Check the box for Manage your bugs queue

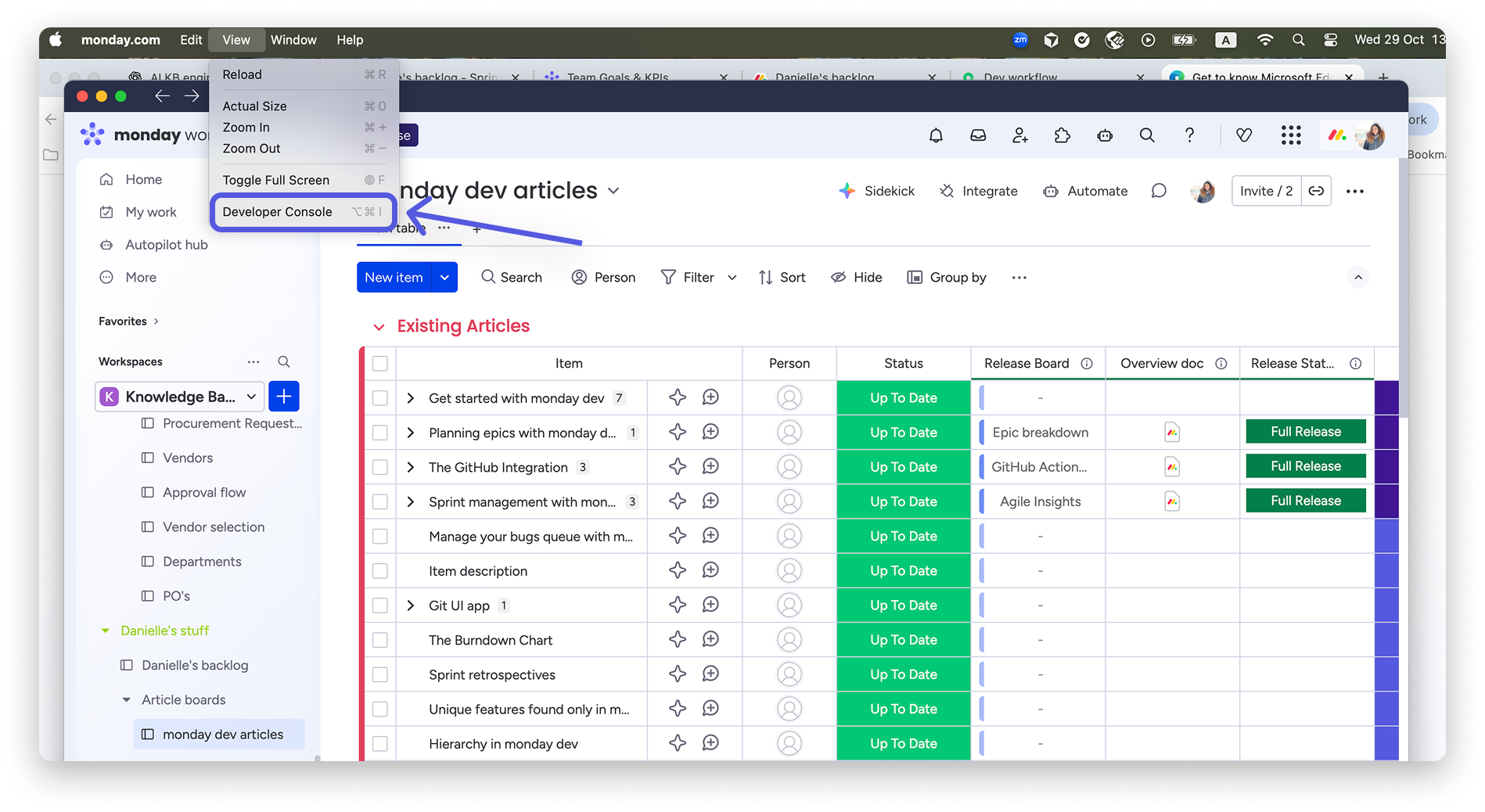(380, 537)
